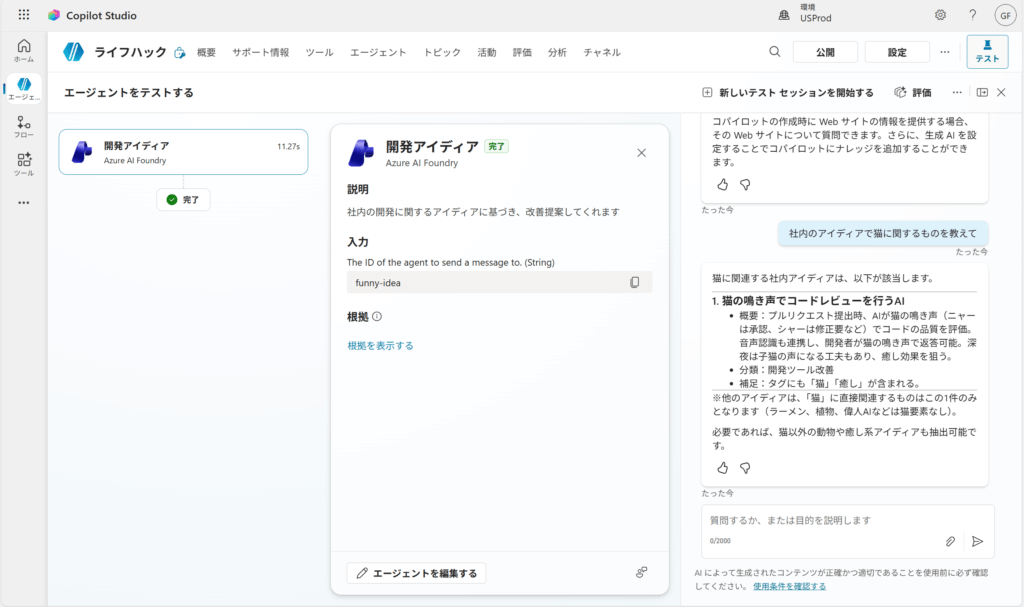Thumbs up the cat idea response
Image resolution: width=1024 pixels, height=607 pixels.
pos(723,467)
